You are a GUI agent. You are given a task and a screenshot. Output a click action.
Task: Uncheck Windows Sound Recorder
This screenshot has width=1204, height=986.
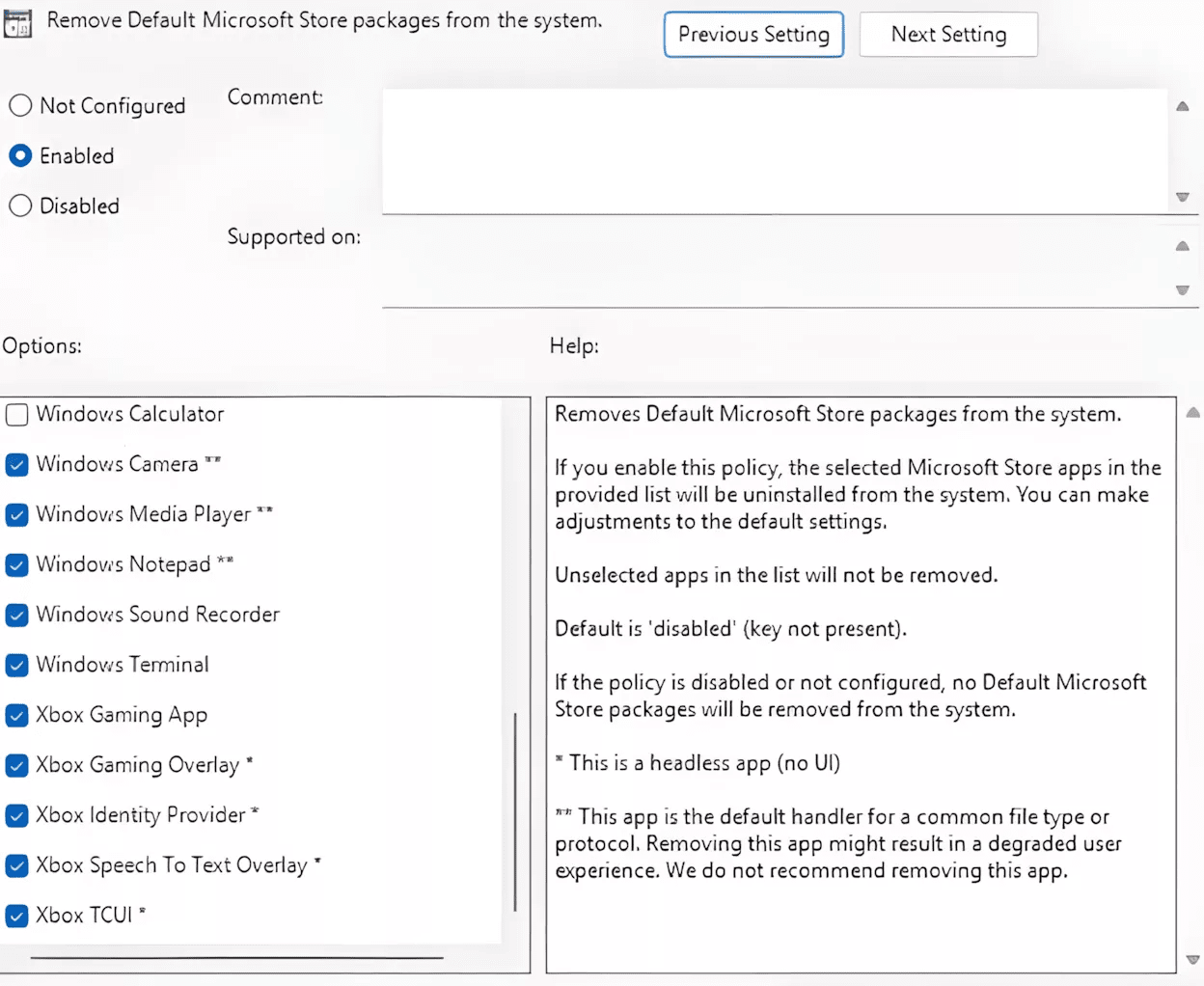pos(16,615)
